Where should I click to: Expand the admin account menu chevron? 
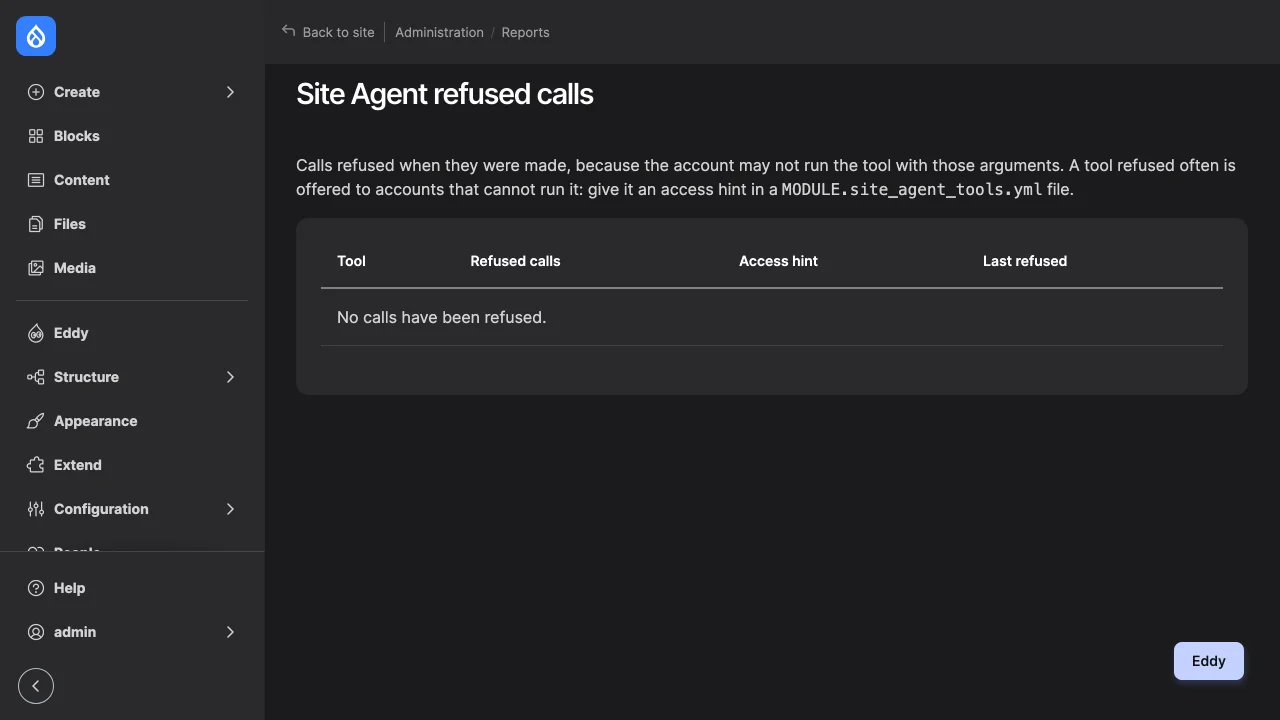(230, 632)
